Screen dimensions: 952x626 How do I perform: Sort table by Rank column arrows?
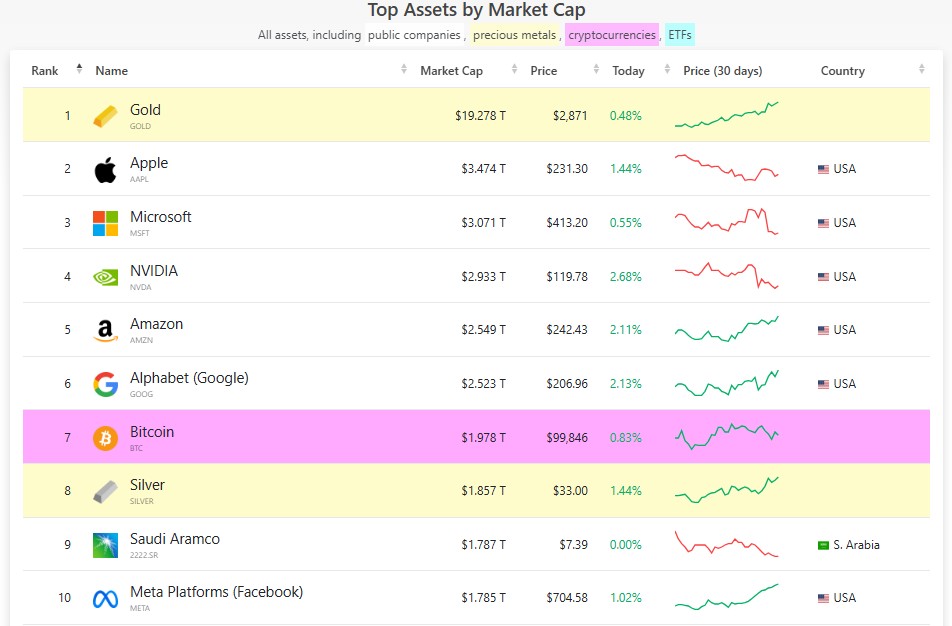(79, 69)
